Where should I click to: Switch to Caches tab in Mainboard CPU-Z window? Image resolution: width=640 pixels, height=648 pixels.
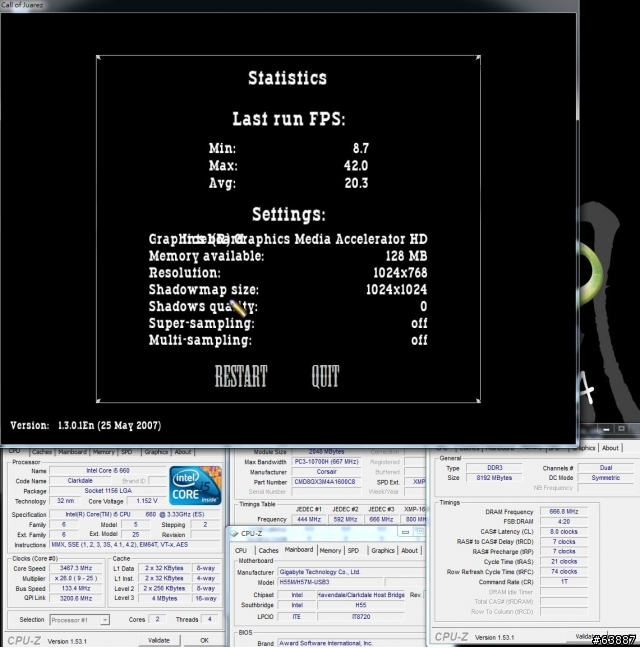coord(269,550)
